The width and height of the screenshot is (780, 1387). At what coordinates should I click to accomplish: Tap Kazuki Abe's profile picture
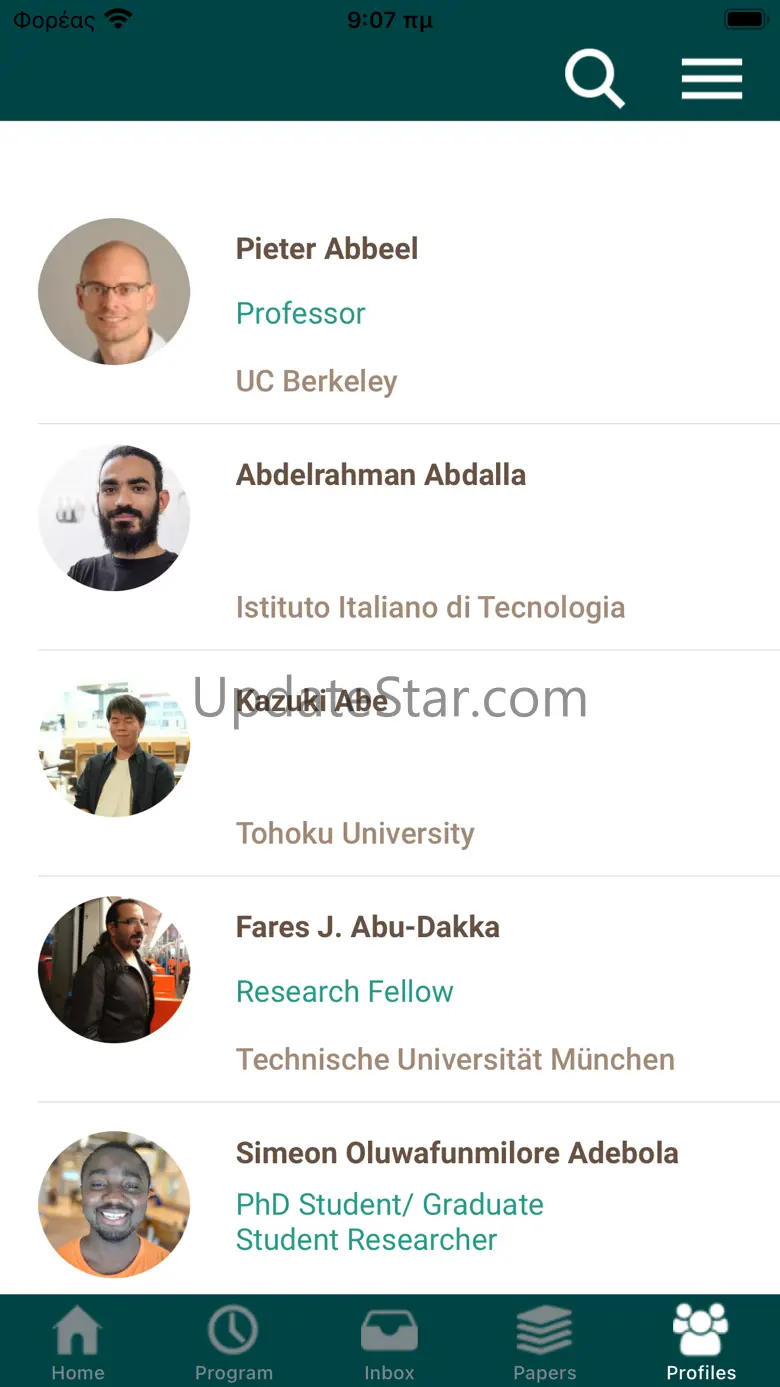tap(114, 743)
